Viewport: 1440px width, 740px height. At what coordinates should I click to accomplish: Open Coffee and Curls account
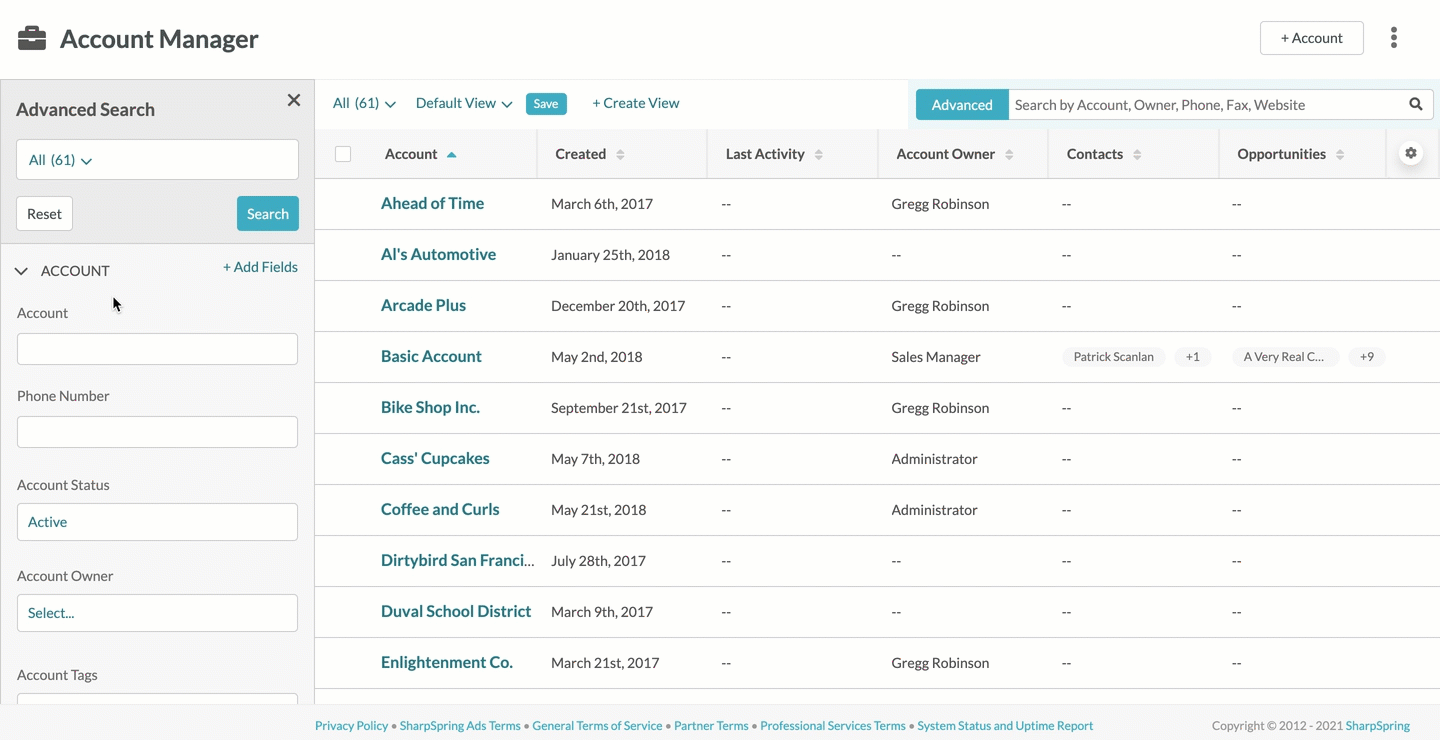click(440, 509)
